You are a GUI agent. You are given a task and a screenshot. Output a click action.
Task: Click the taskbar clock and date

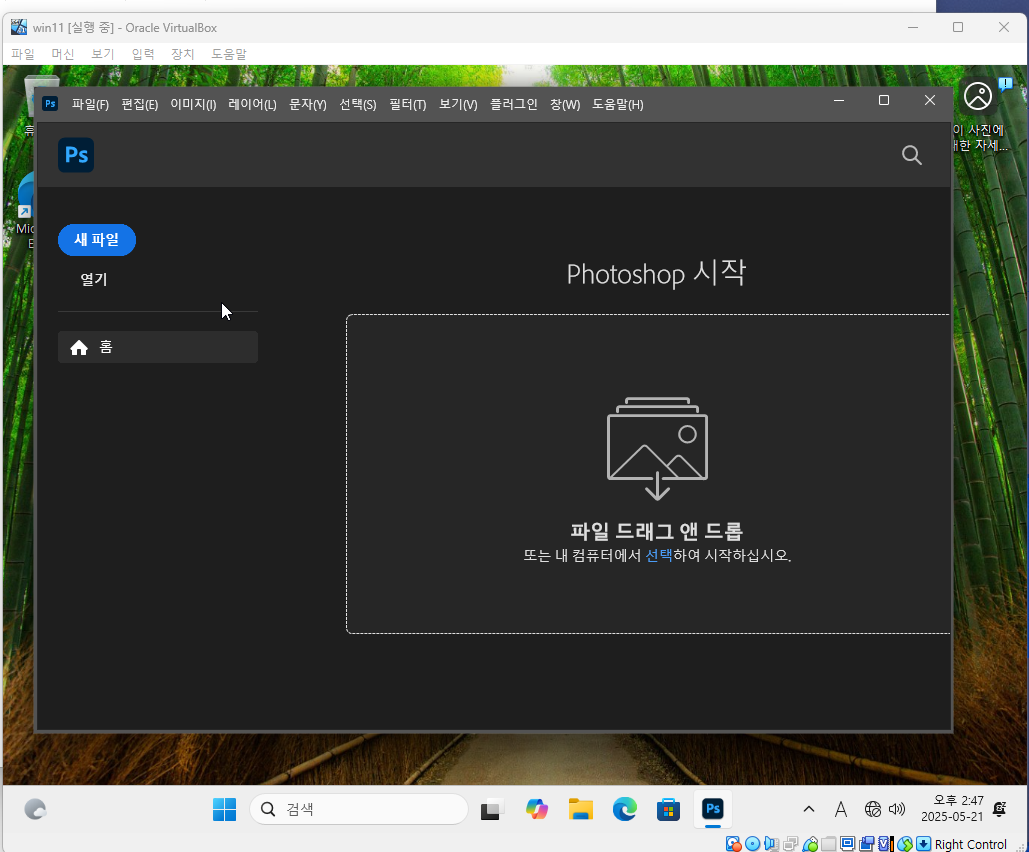pyautogui.click(x=952, y=809)
